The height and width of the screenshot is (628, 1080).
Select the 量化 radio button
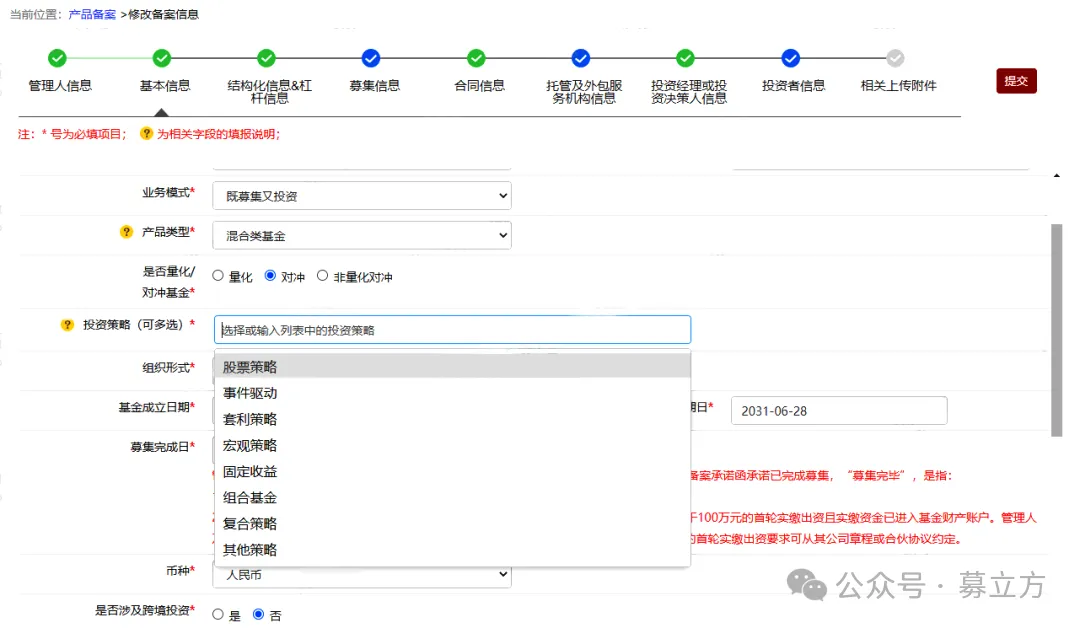click(x=216, y=277)
